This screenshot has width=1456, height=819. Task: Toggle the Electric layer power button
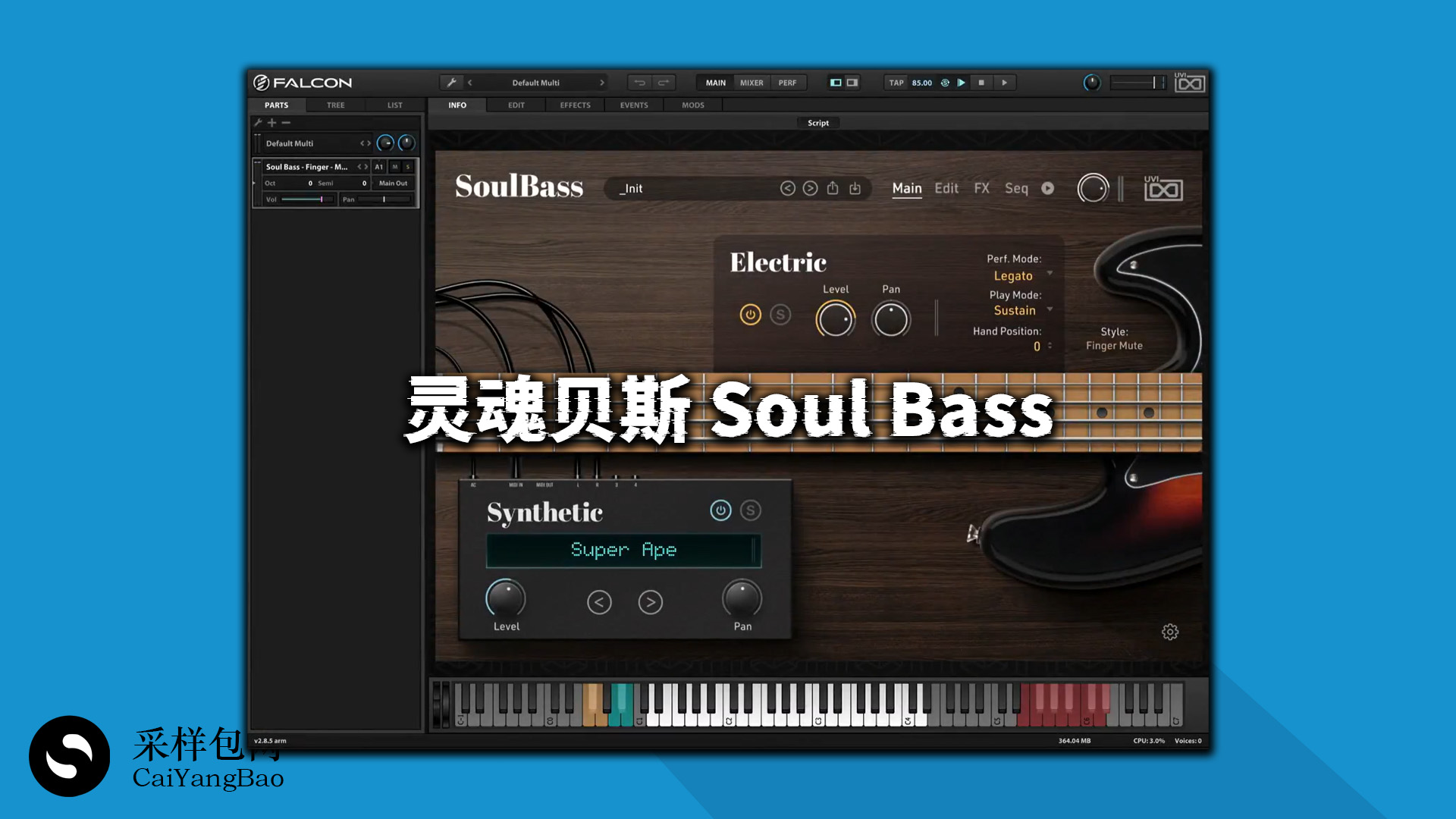tap(750, 315)
